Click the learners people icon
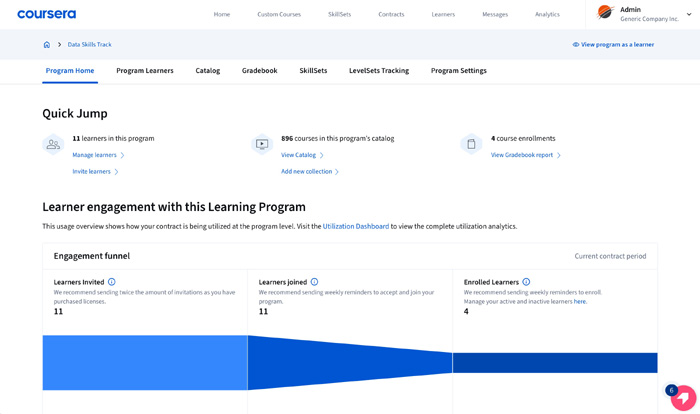This screenshot has height=414, width=700. tap(53, 145)
